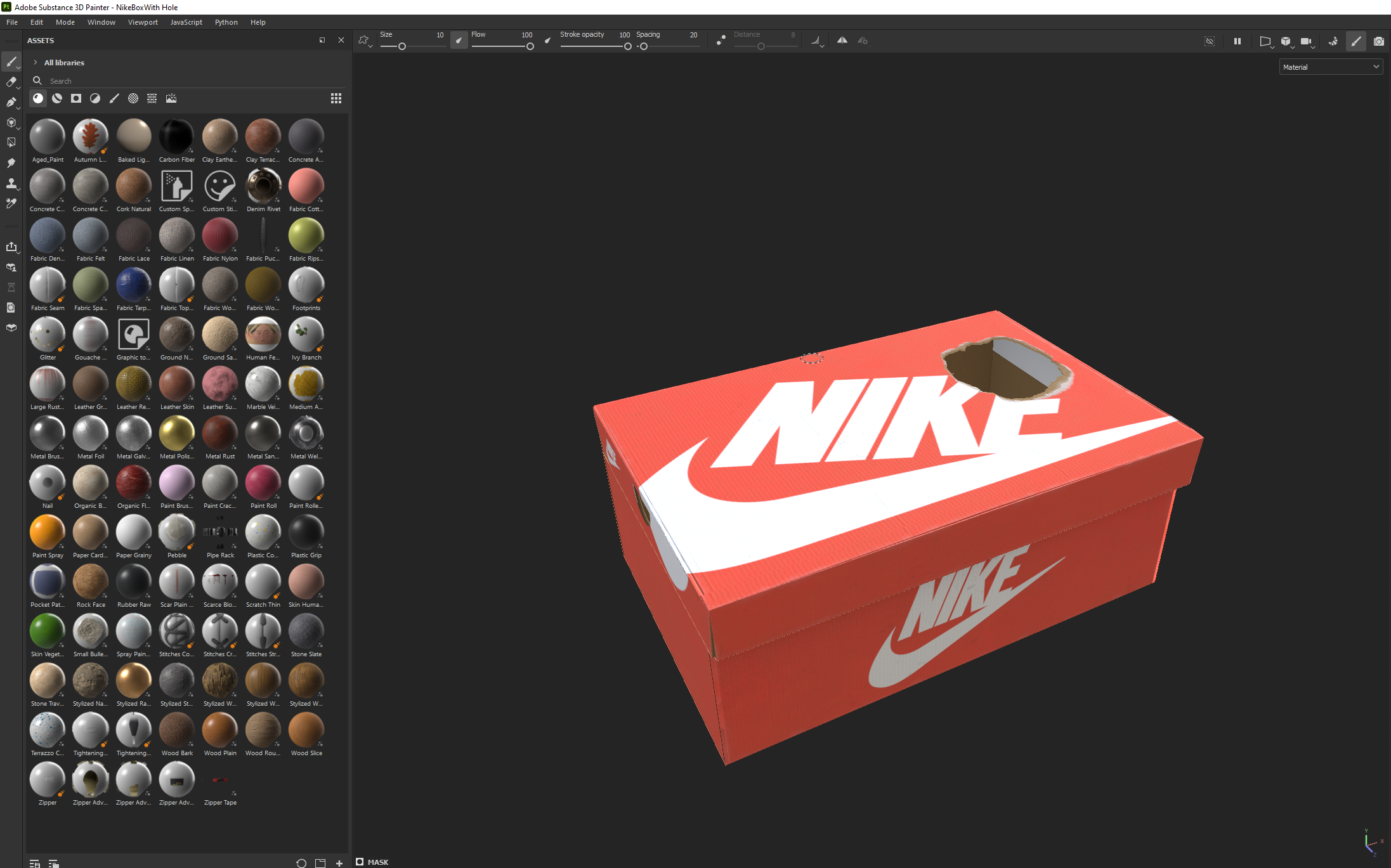Click the add asset plus button
The width and height of the screenshot is (1391, 868).
[339, 863]
